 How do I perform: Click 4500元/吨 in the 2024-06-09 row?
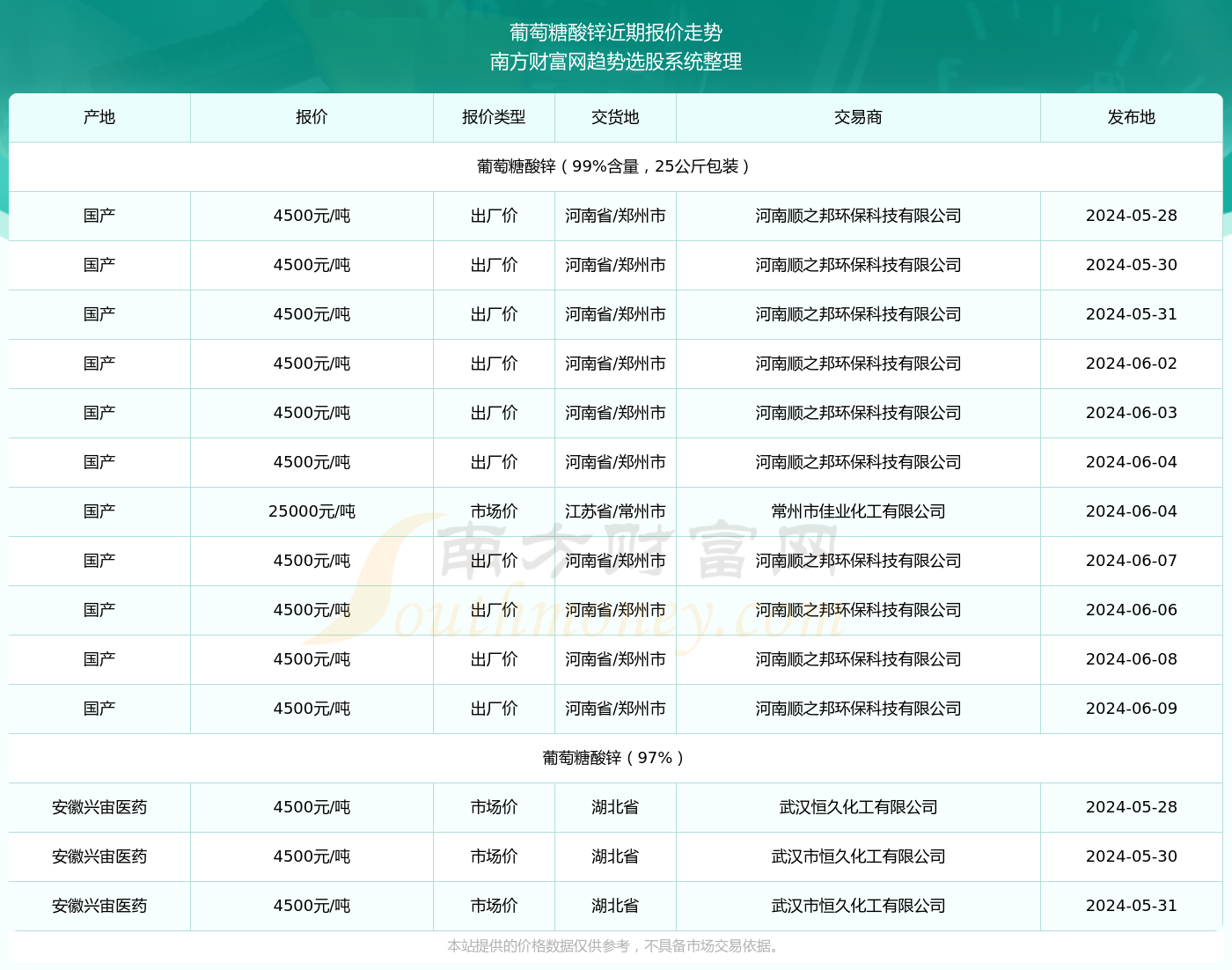[x=312, y=709]
